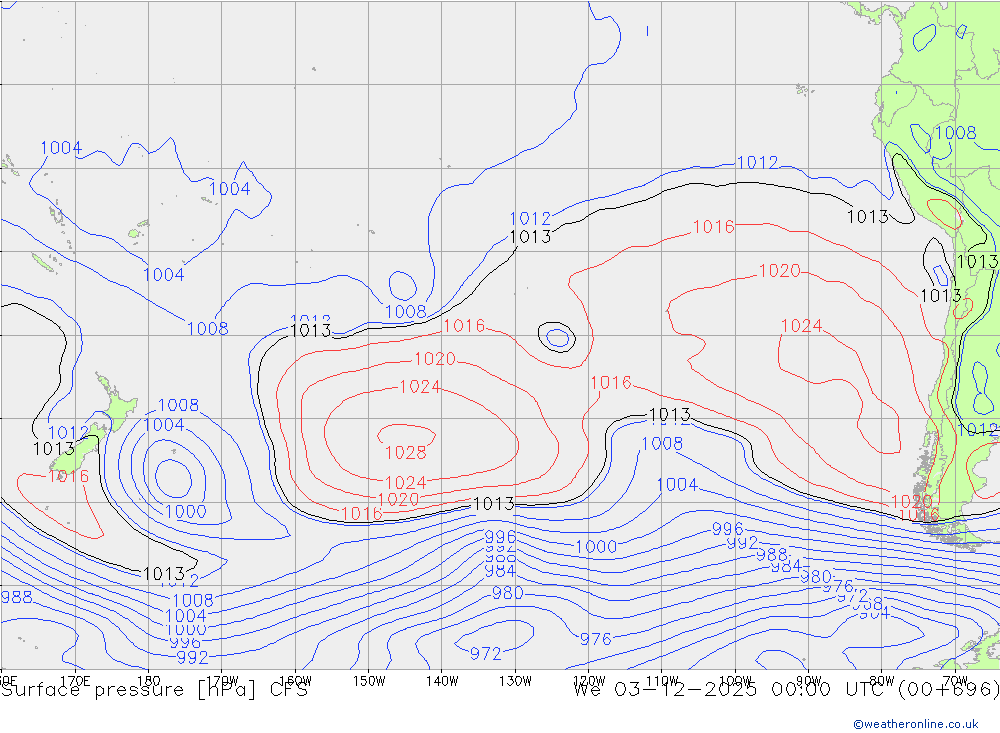Click the 100W longitude axis label
The width and height of the screenshot is (1000, 733).
(735, 681)
